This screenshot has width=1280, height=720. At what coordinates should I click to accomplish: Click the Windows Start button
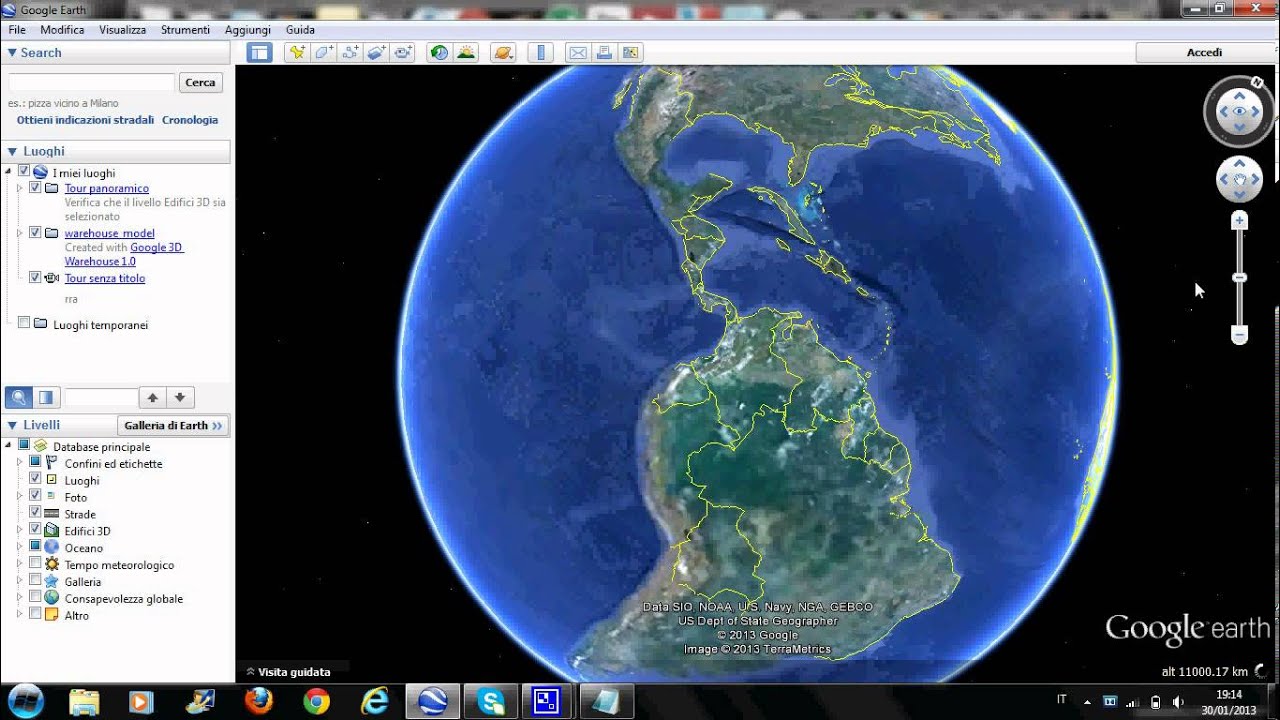[26, 701]
